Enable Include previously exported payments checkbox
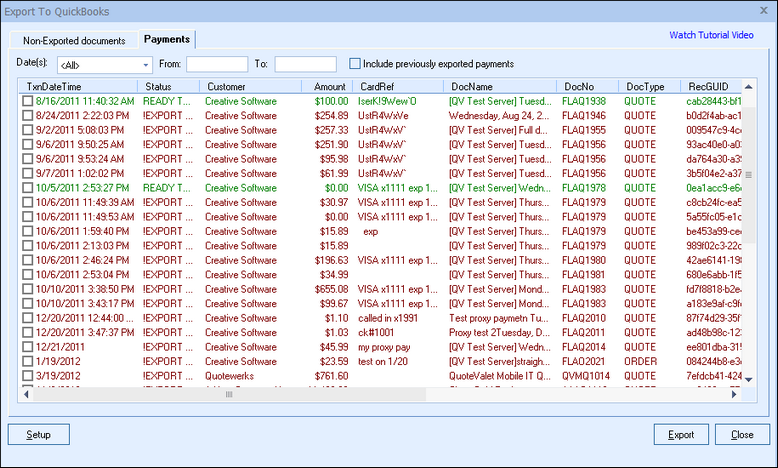 coord(355,64)
